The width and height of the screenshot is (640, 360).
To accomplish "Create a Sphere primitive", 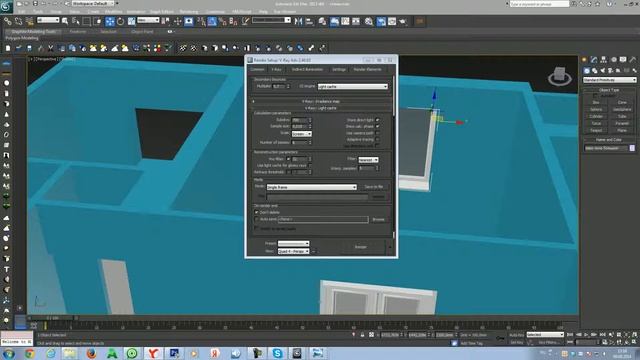I will coord(596,109).
